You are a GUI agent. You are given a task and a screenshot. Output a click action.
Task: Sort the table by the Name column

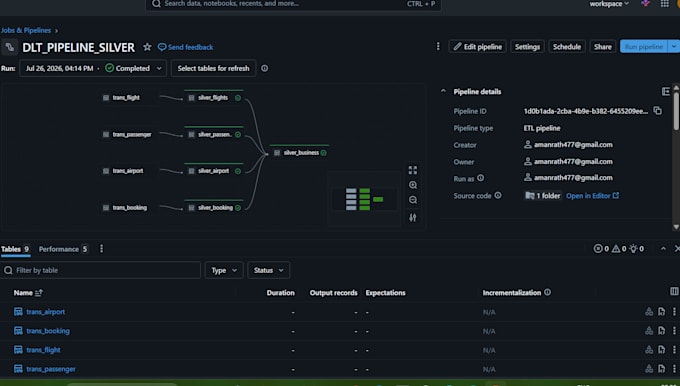click(x=28, y=293)
